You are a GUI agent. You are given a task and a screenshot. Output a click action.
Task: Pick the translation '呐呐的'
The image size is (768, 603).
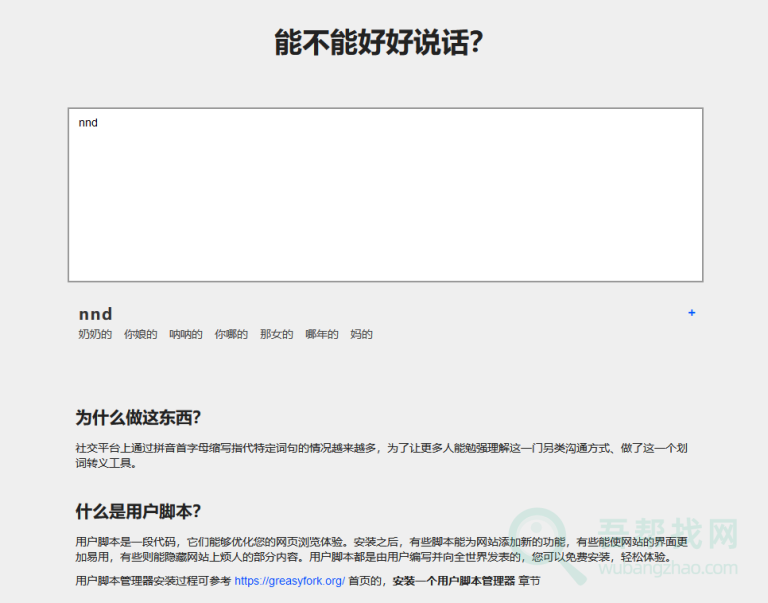click(186, 334)
